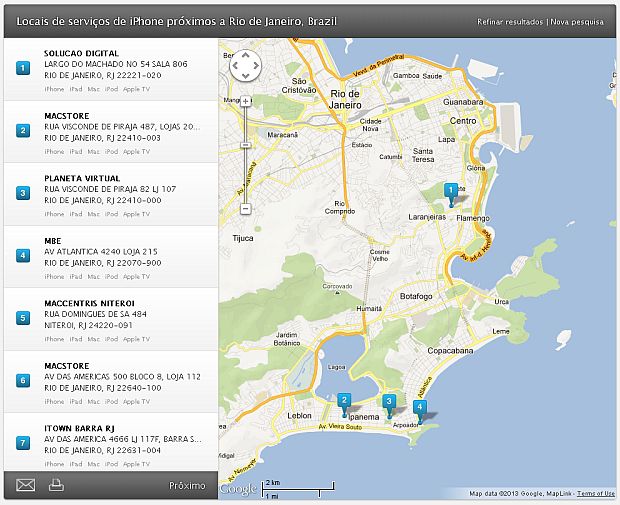
Task: Click number 7 badge beside iTown Barra
Action: pyautogui.click(x=23, y=443)
